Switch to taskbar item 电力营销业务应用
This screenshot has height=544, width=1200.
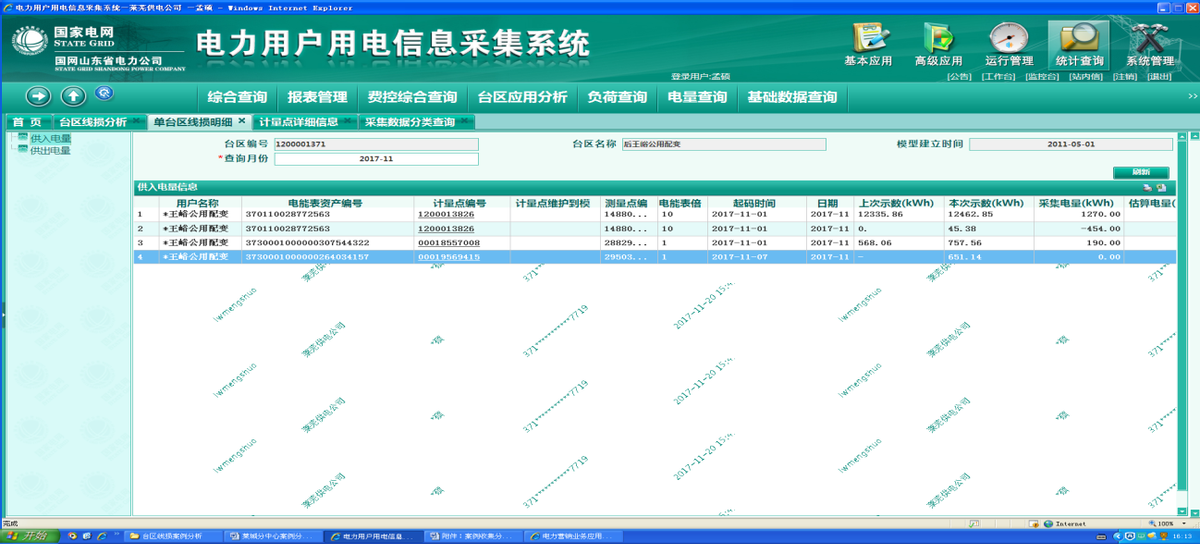pos(575,536)
